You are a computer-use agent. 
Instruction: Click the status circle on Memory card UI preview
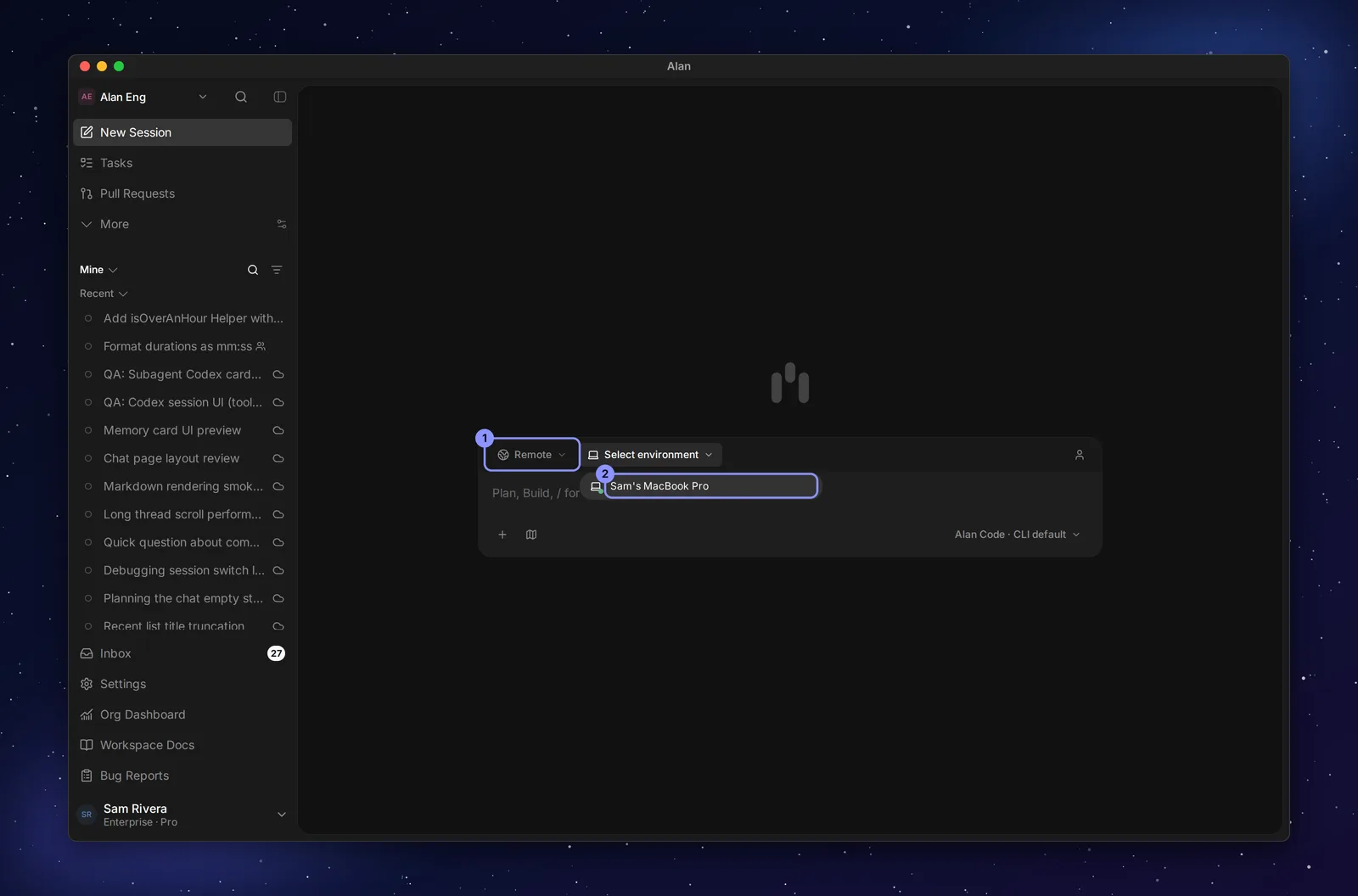coord(88,430)
